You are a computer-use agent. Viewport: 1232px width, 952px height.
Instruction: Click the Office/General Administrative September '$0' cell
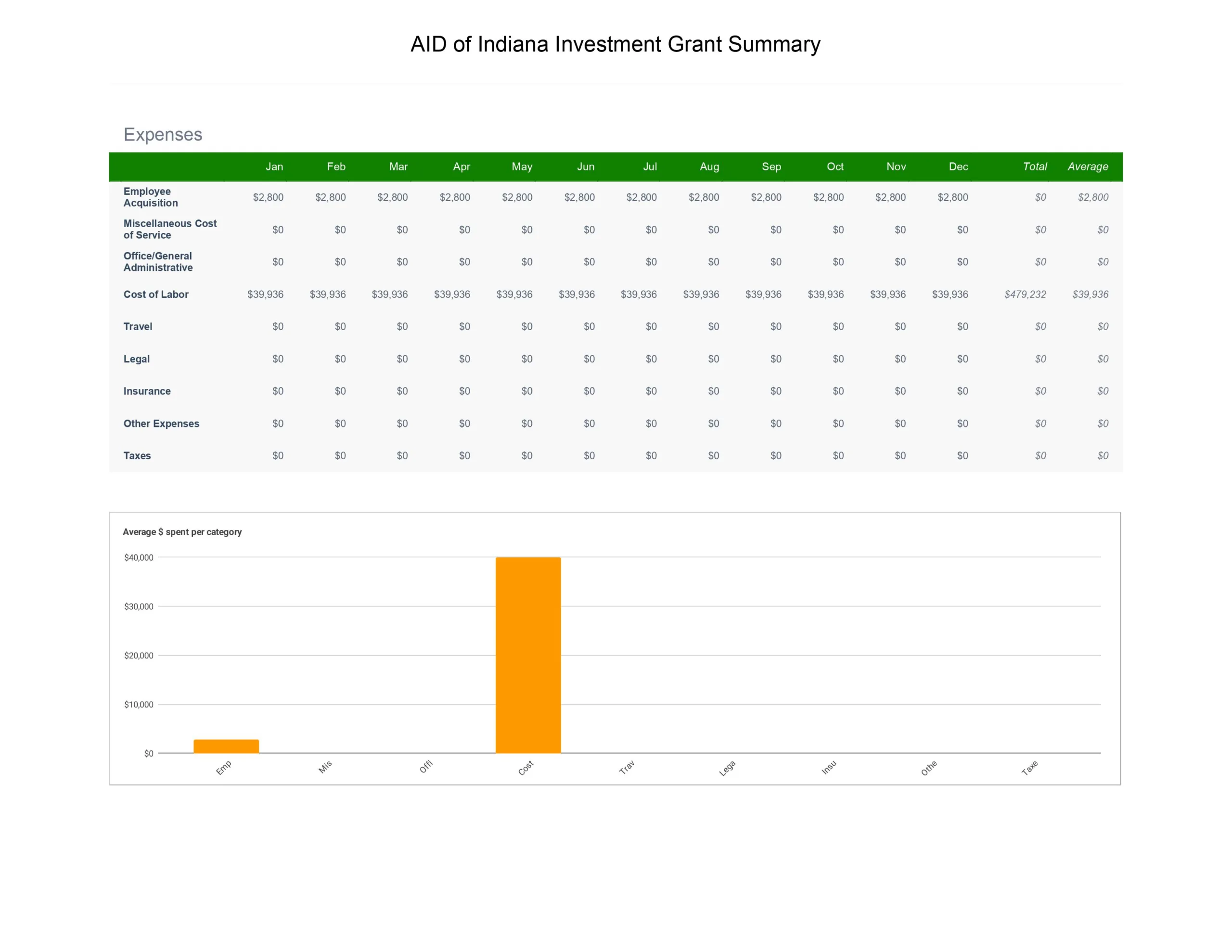coord(776,262)
